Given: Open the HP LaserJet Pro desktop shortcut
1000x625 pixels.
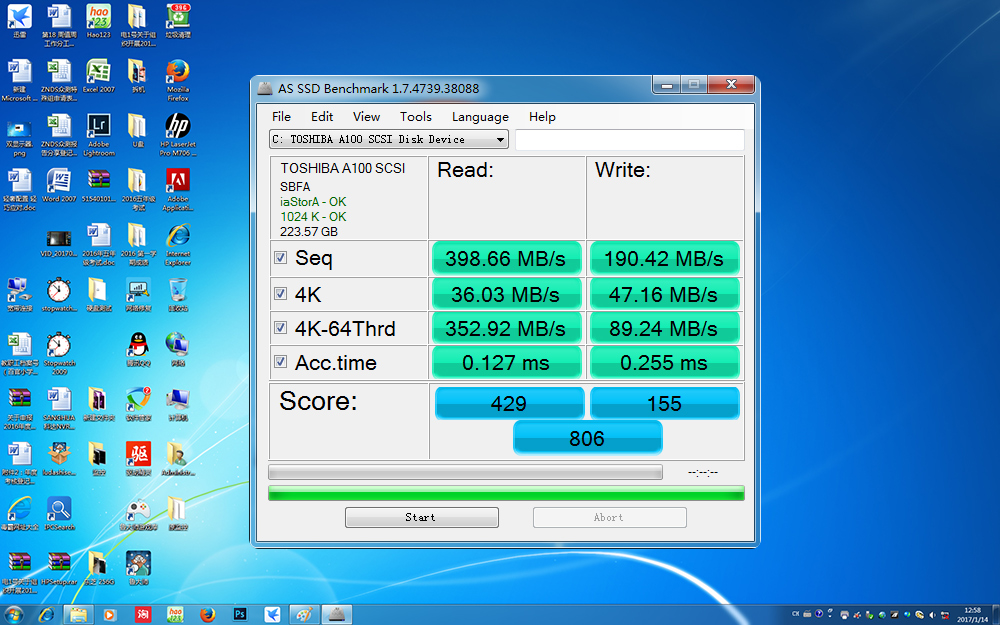Looking at the screenshot, I should pyautogui.click(x=177, y=128).
